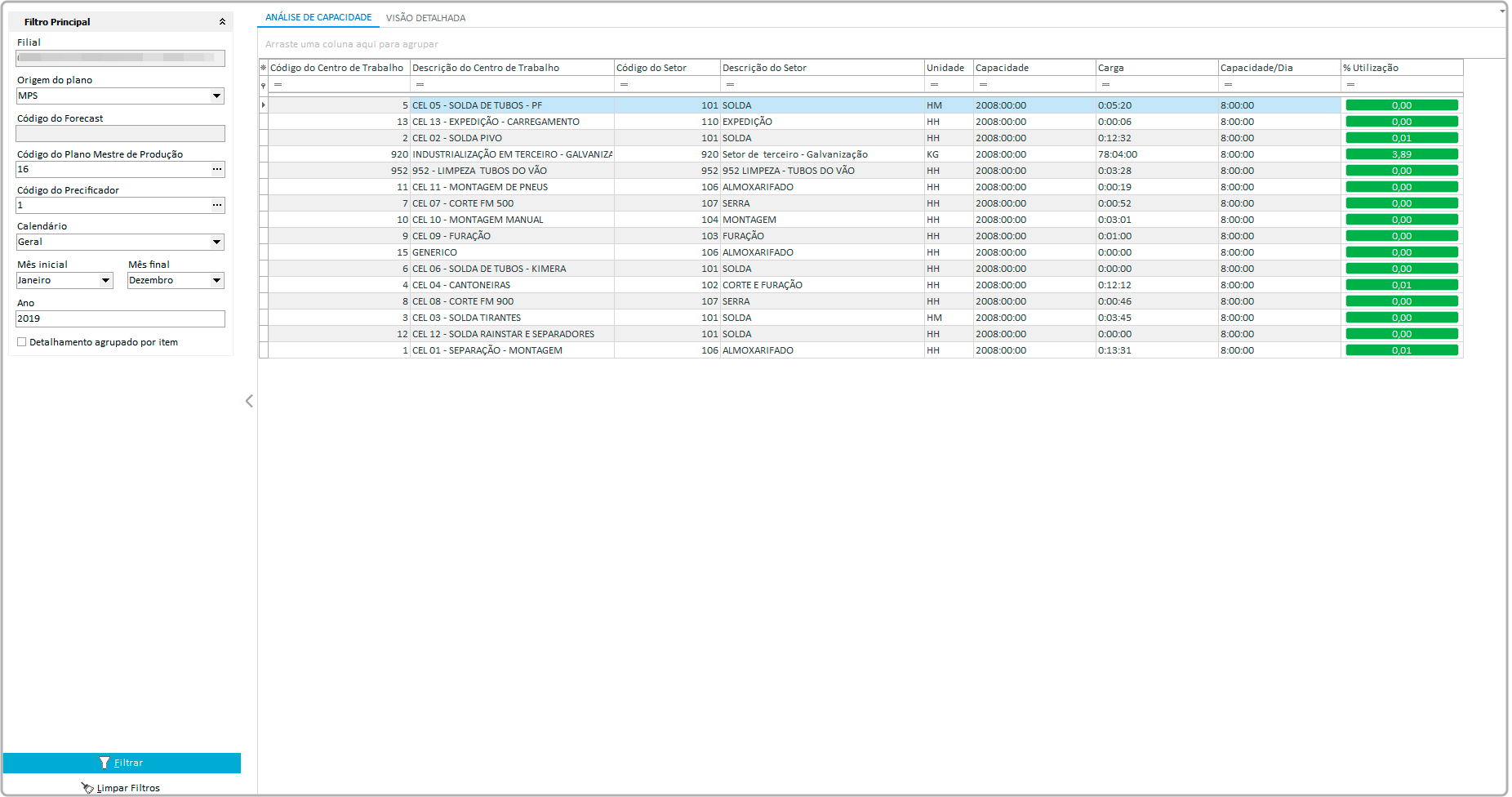This screenshot has width=1512, height=797.
Task: Open the Calendário dropdown
Action: tap(217, 242)
